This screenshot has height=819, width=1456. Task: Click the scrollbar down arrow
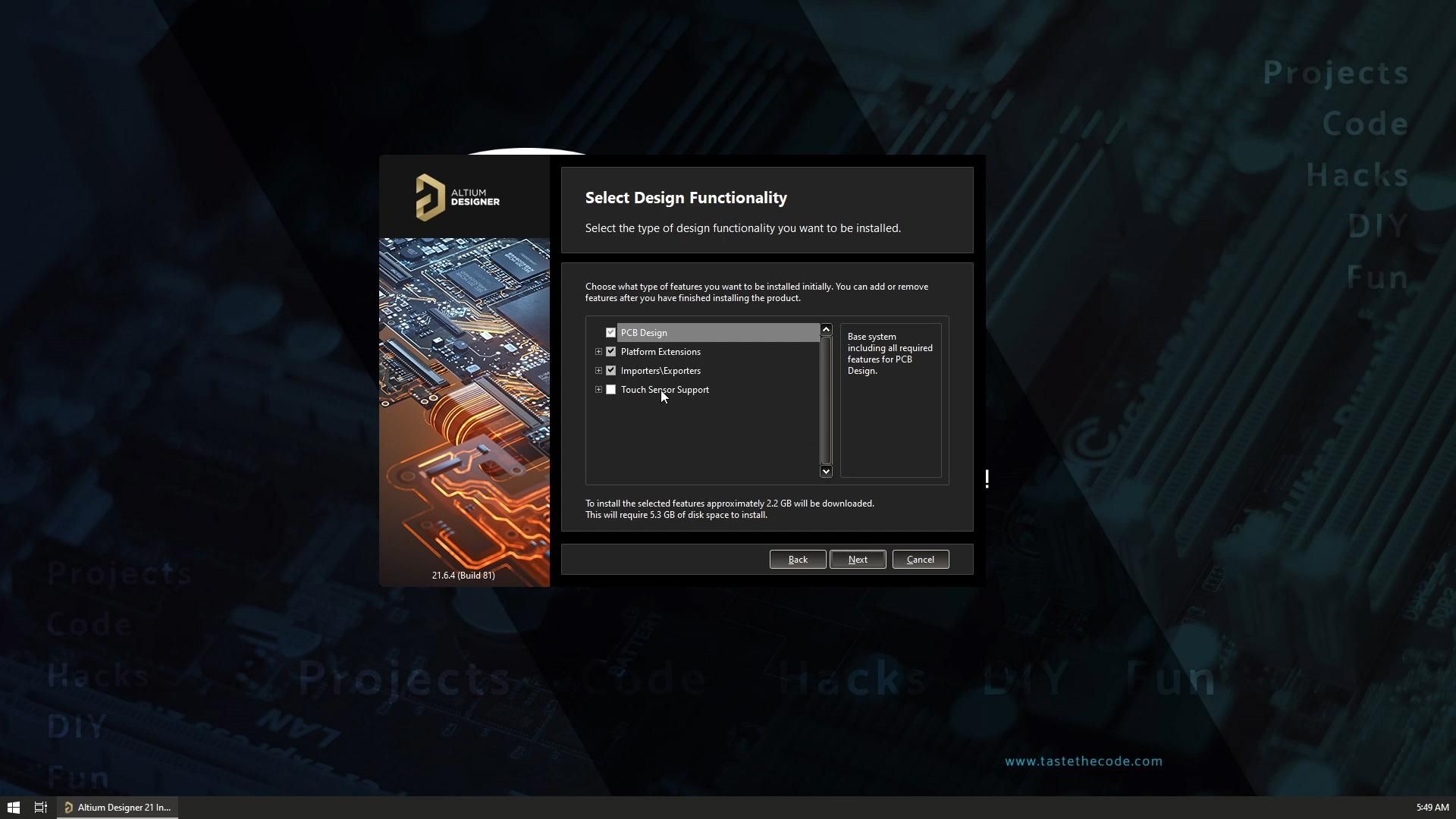826,471
